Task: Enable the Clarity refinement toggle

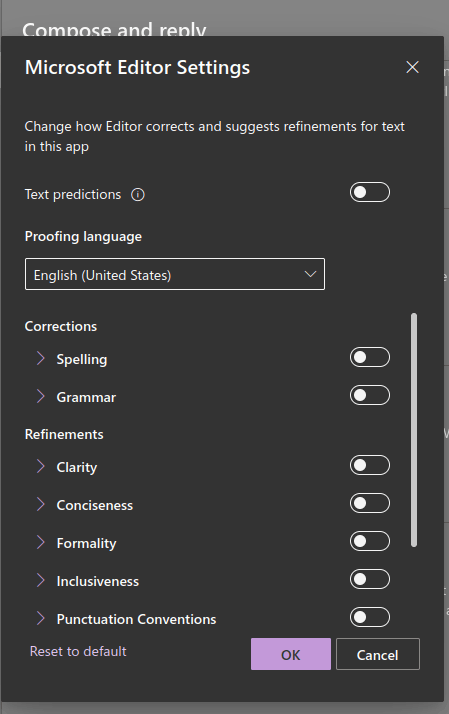Action: [370, 465]
